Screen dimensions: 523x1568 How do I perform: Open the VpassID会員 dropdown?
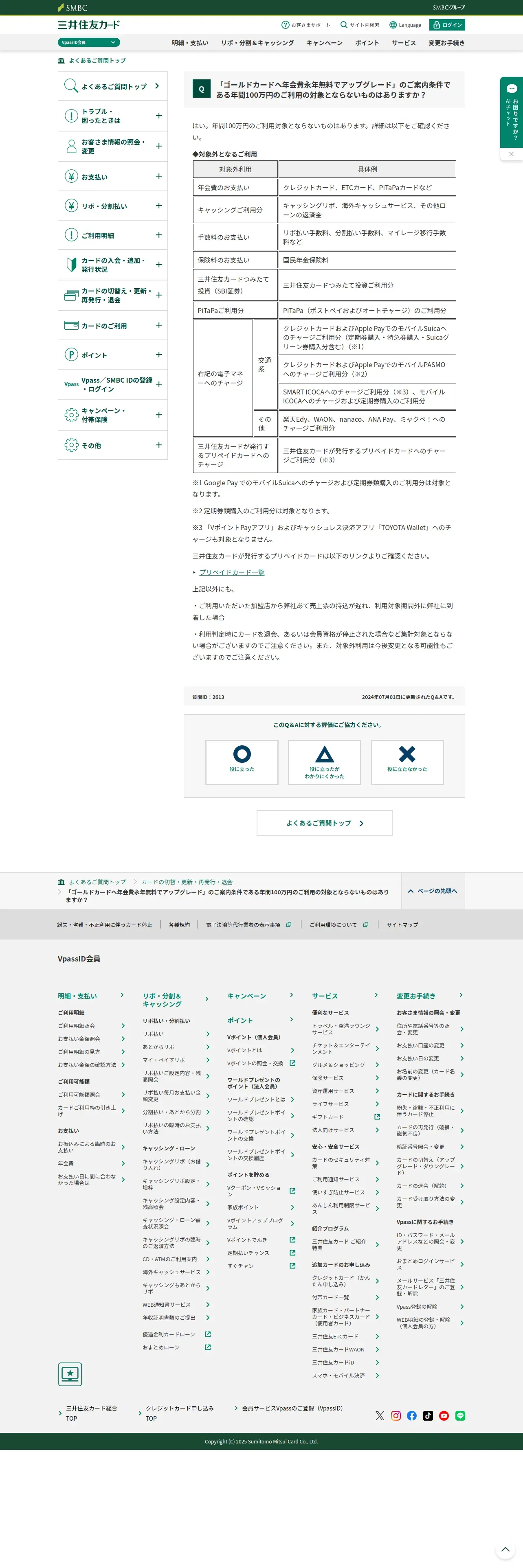coord(89,43)
